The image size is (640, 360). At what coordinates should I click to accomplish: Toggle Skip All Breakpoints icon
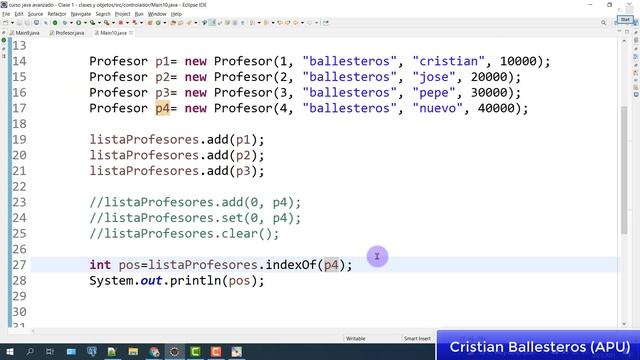pos(45,23)
